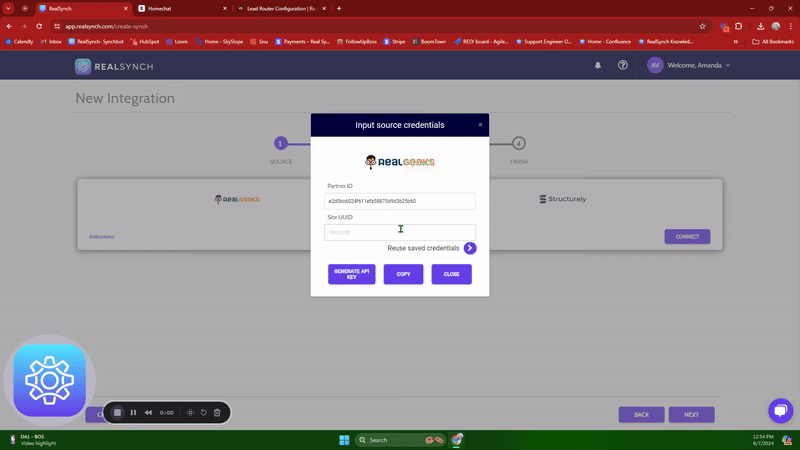Open the Instructions link
Image resolution: width=800 pixels, height=450 pixels.
(x=102, y=237)
